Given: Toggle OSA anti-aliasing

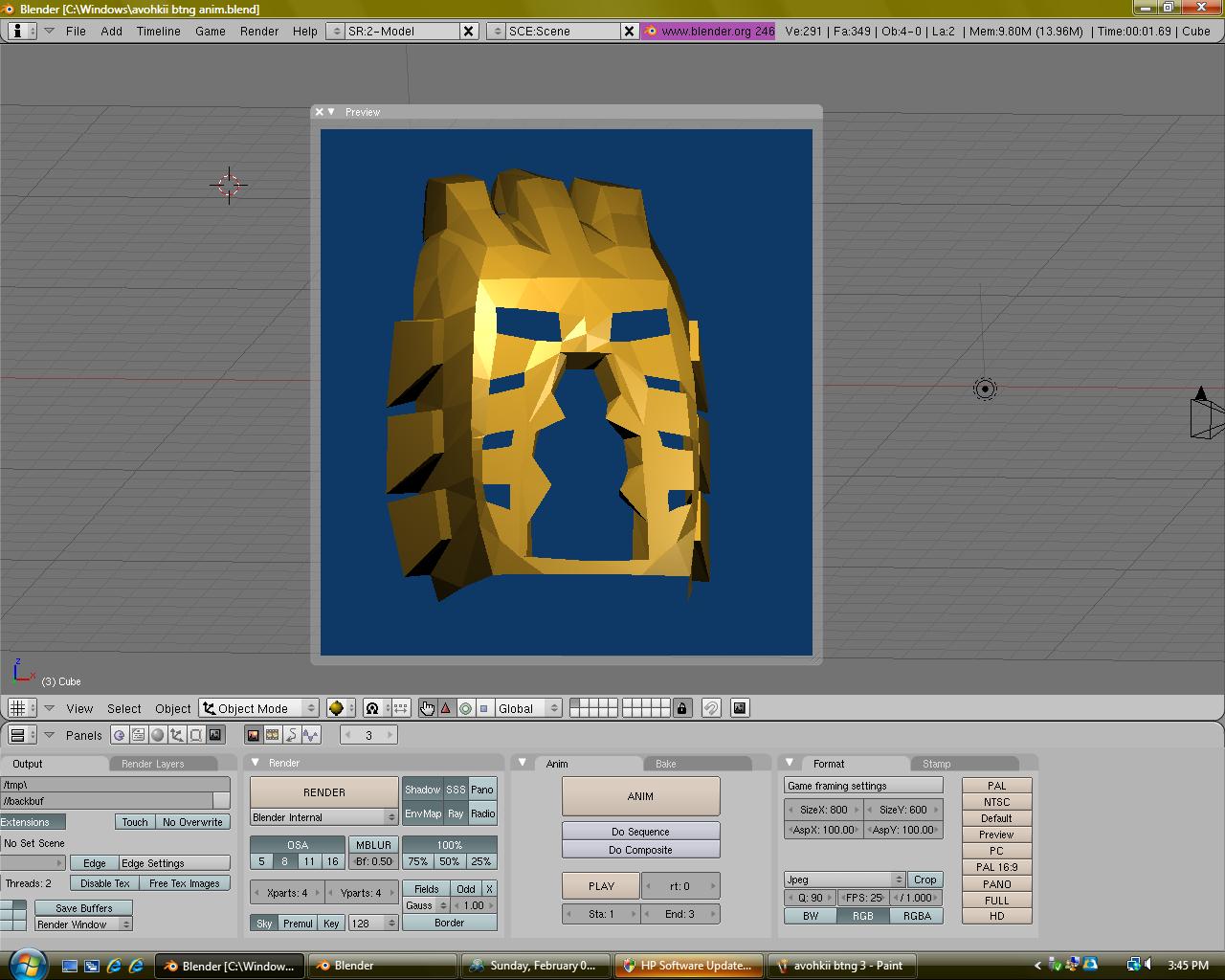Looking at the screenshot, I should 298,845.
